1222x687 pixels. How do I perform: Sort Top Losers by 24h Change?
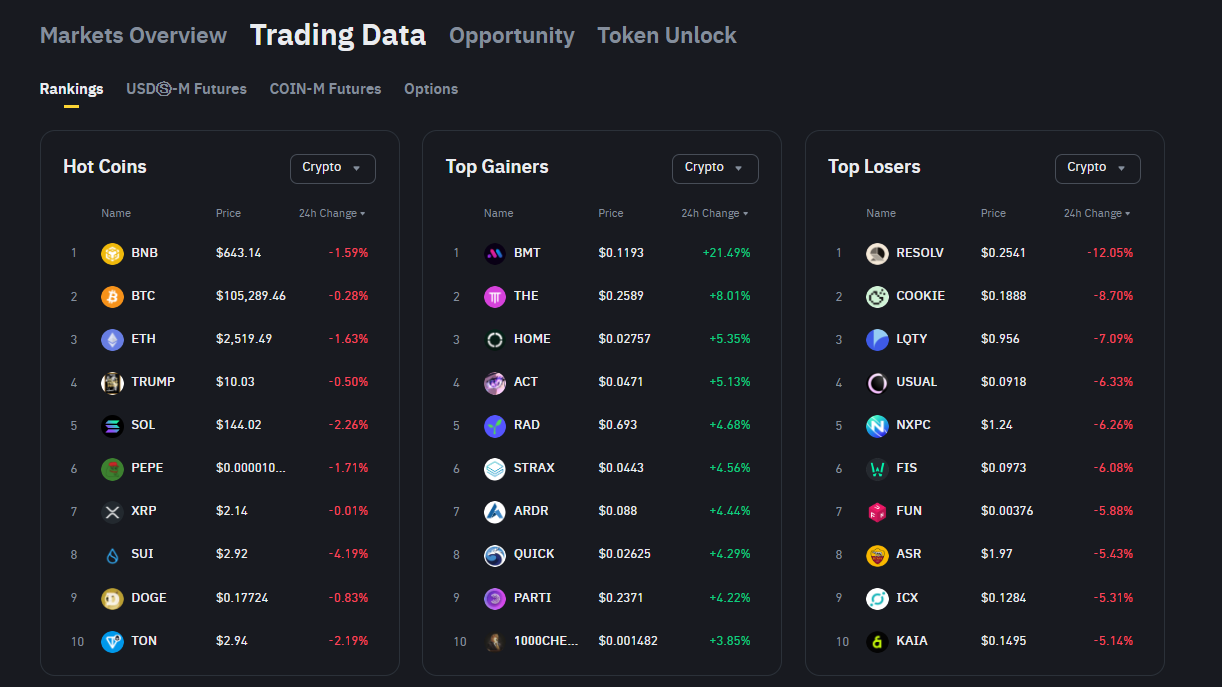coord(1097,214)
